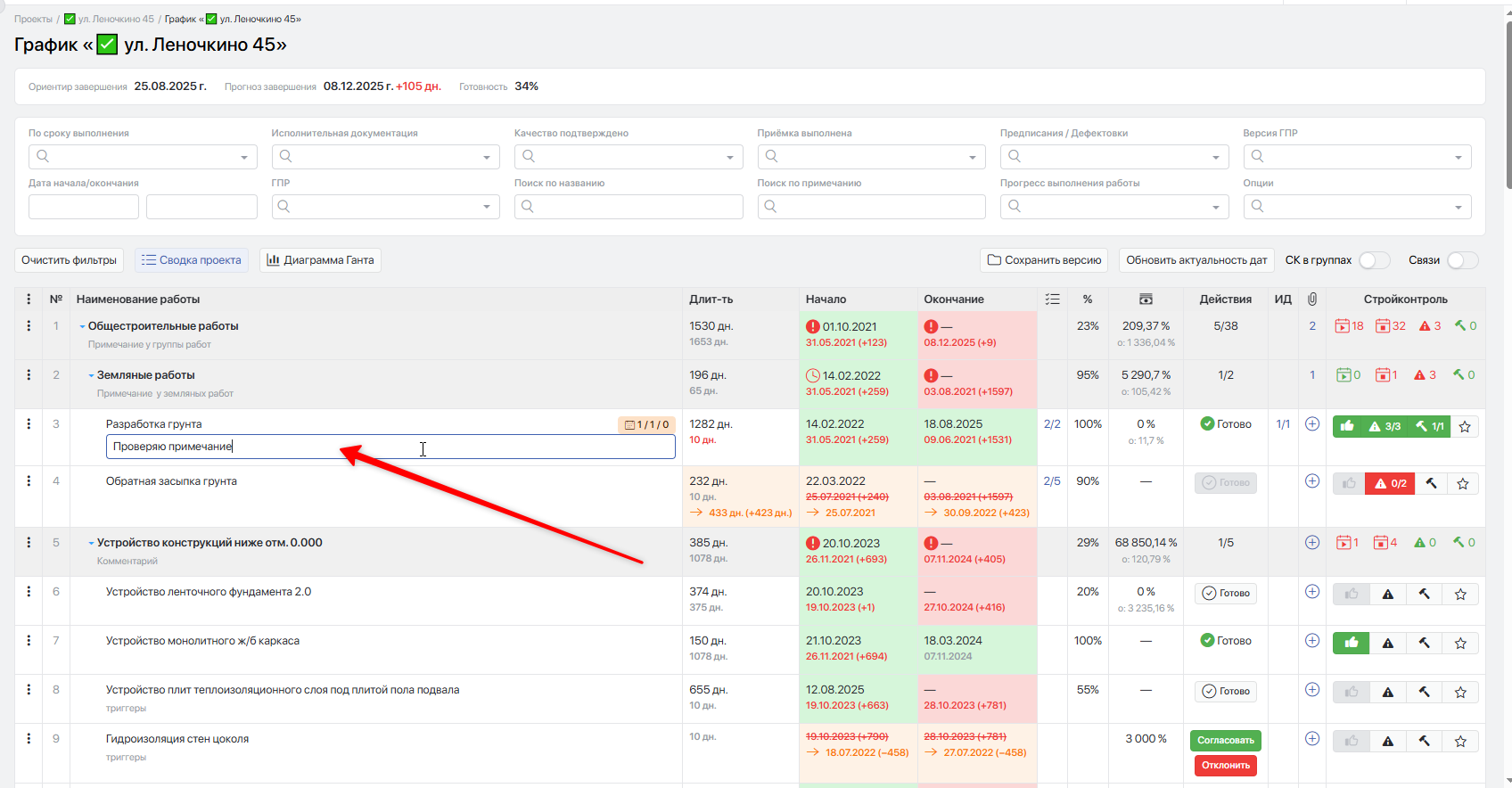Click the Поиск по названию search field
The height and width of the screenshot is (788, 1512).
tap(629, 207)
